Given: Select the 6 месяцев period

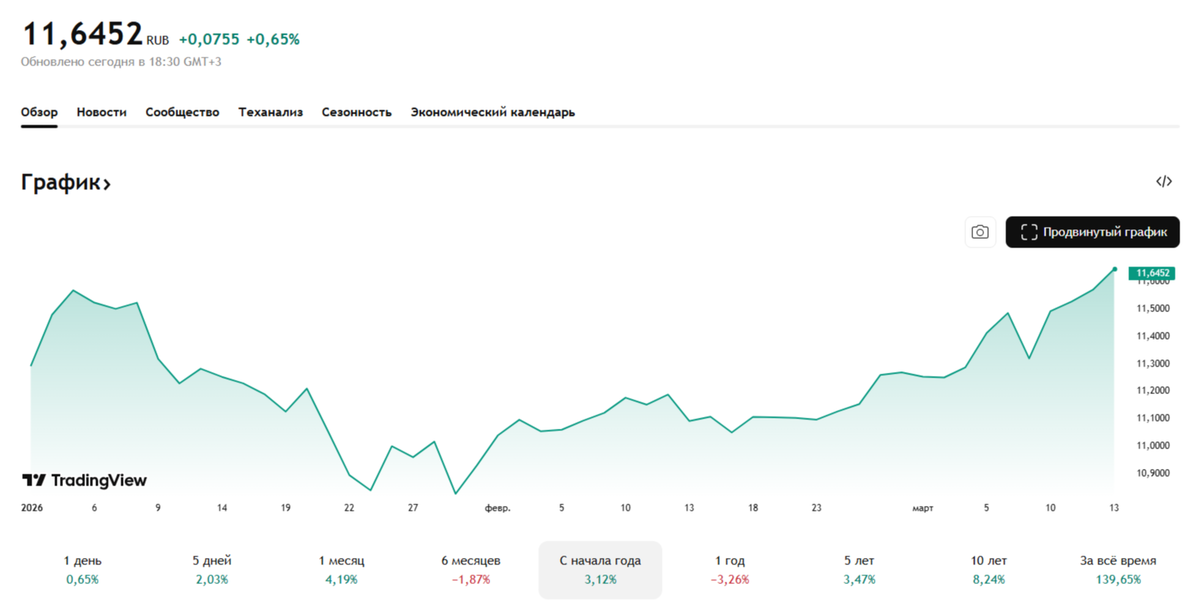Looking at the screenshot, I should coord(471,570).
